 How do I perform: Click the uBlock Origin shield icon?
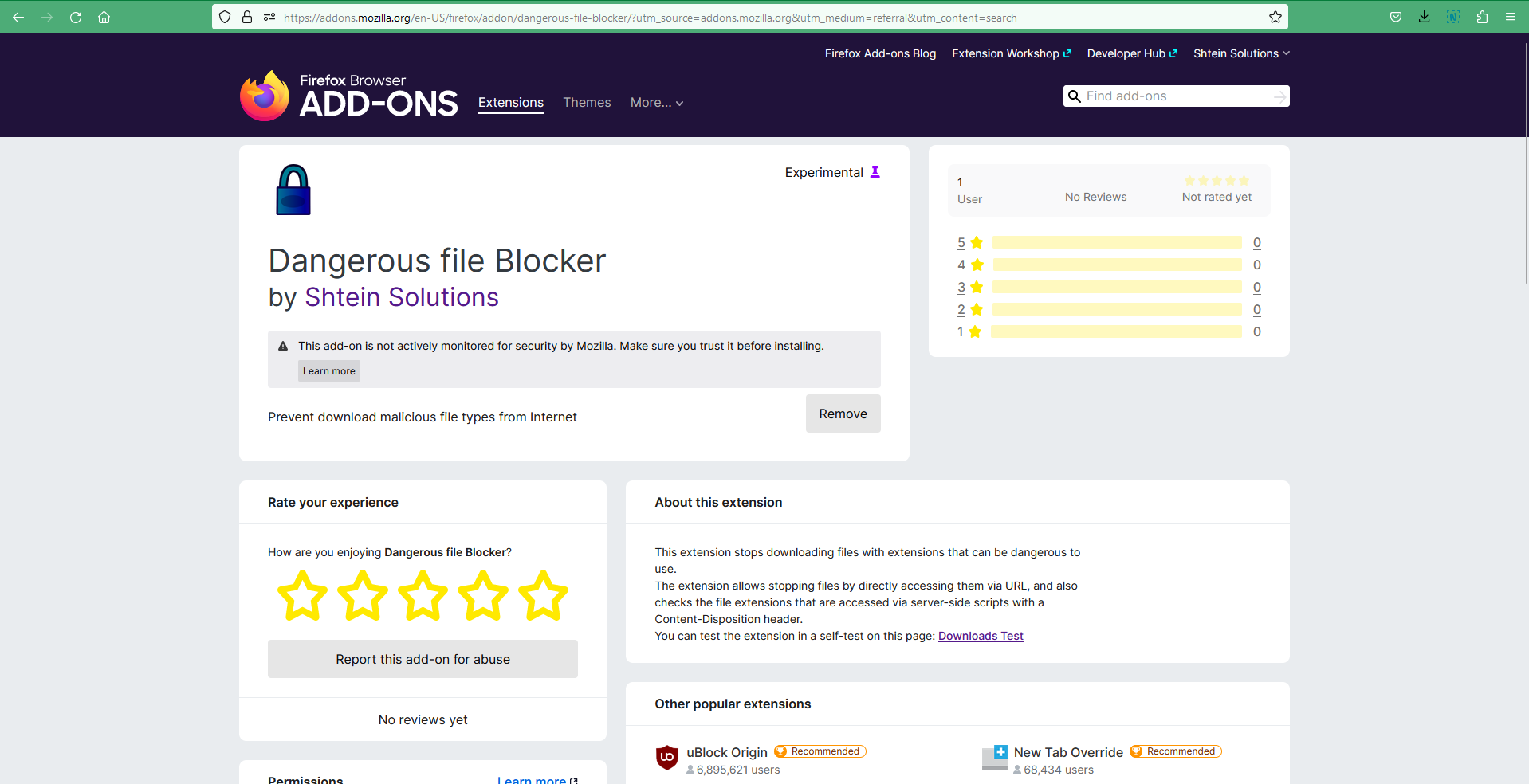[x=667, y=757]
